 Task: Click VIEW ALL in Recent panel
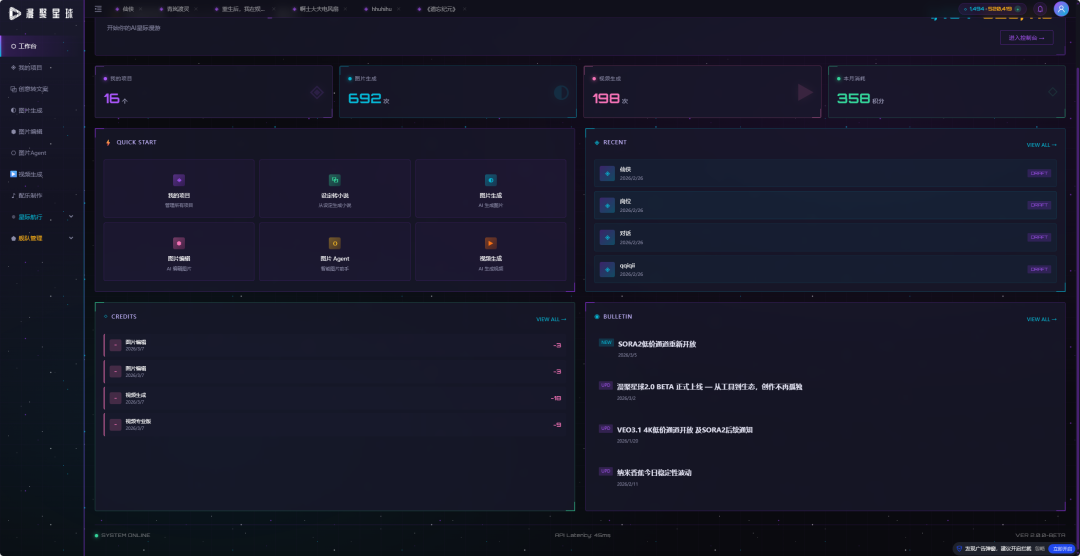[x=1041, y=145]
